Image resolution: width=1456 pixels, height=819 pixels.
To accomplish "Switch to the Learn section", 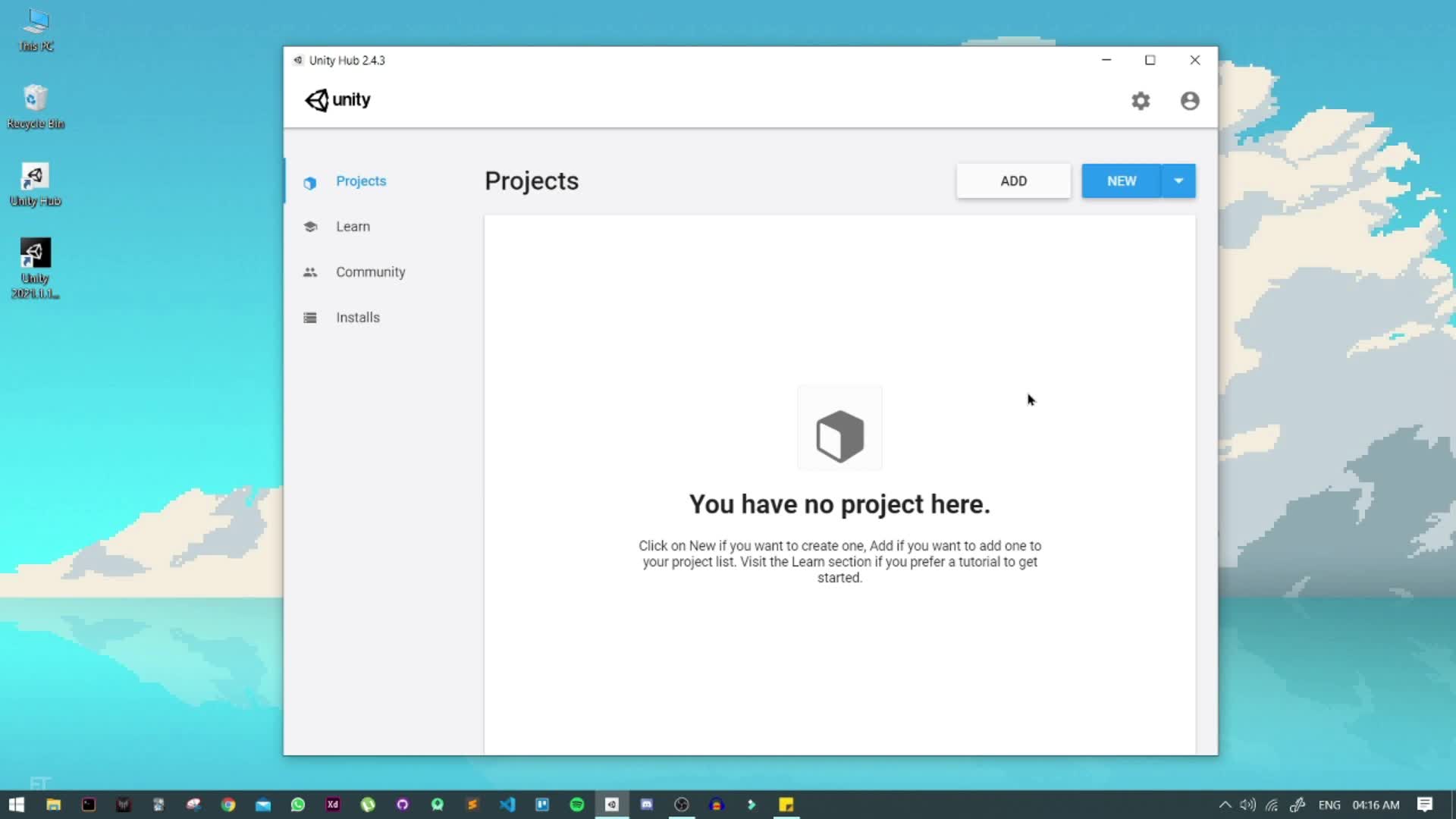I will (x=353, y=227).
